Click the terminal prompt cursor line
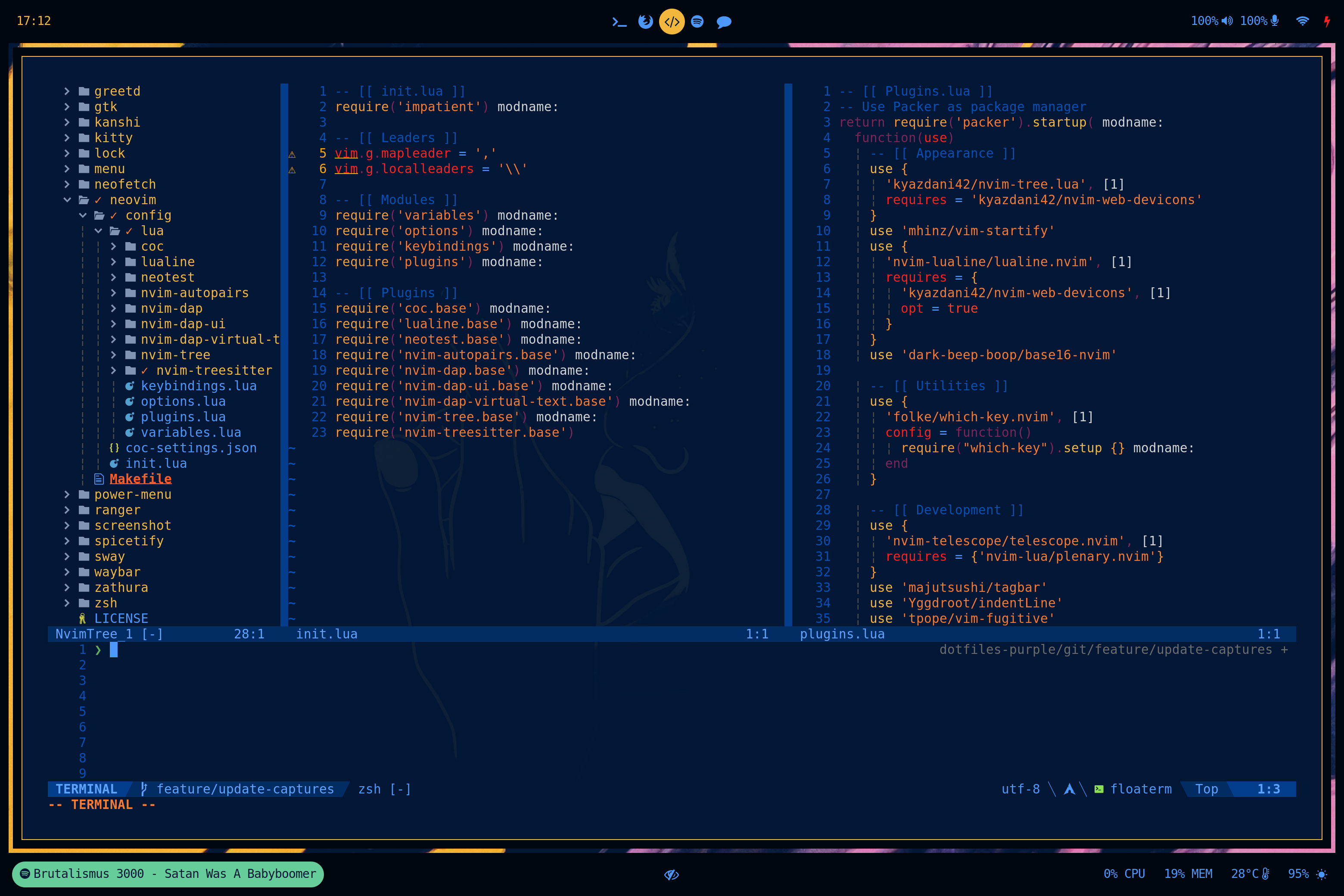This screenshot has width=1344, height=896. tap(114, 650)
